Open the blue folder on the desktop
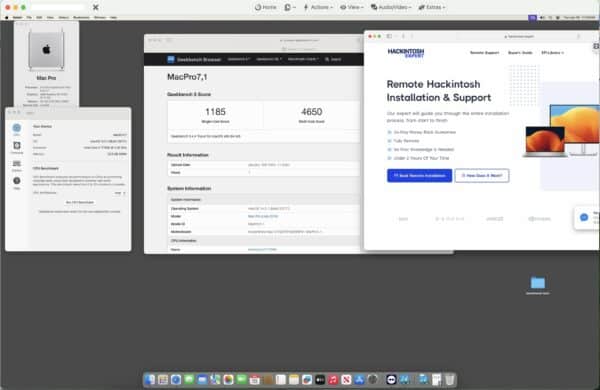 click(538, 283)
